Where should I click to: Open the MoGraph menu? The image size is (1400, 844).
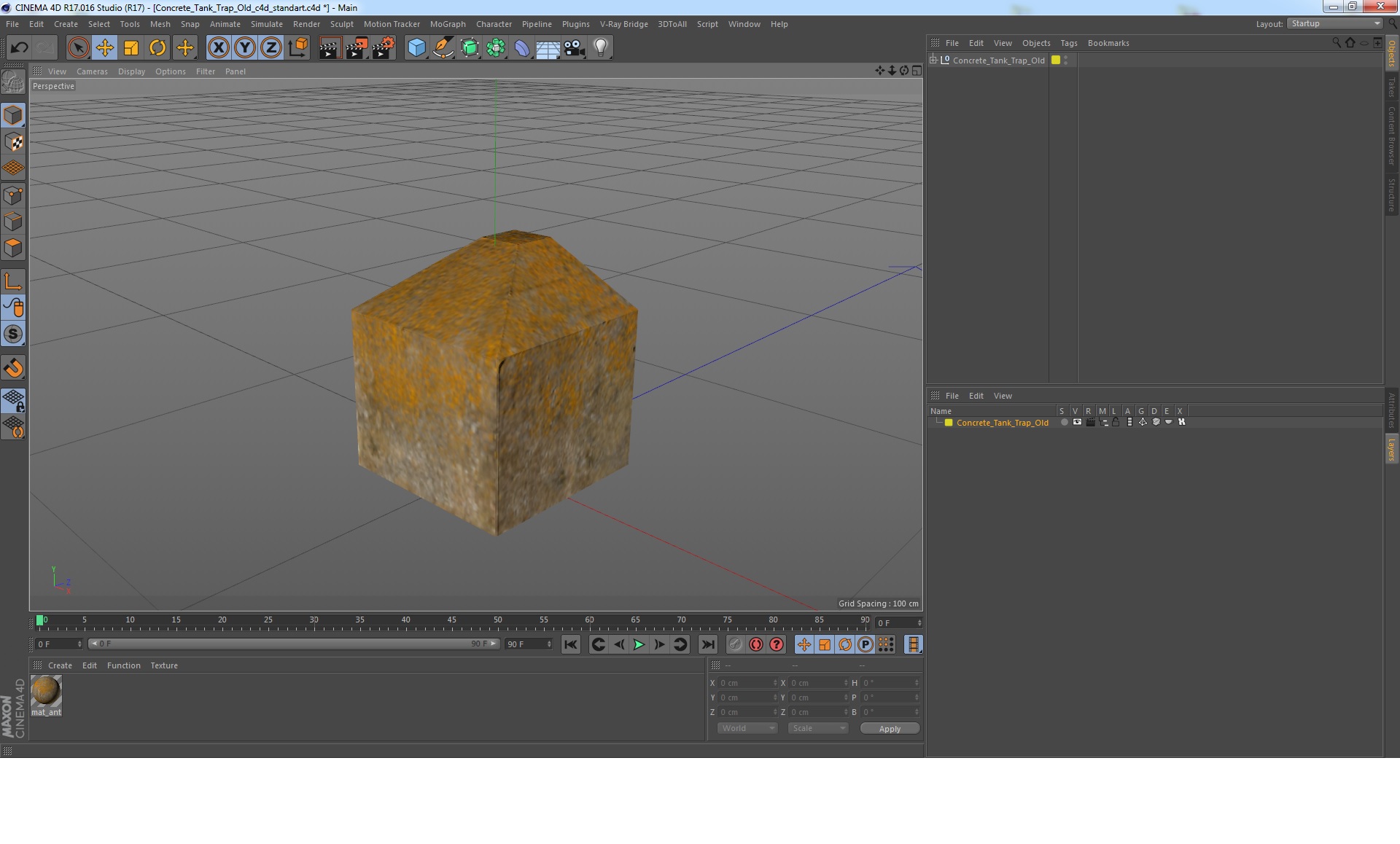click(x=447, y=24)
